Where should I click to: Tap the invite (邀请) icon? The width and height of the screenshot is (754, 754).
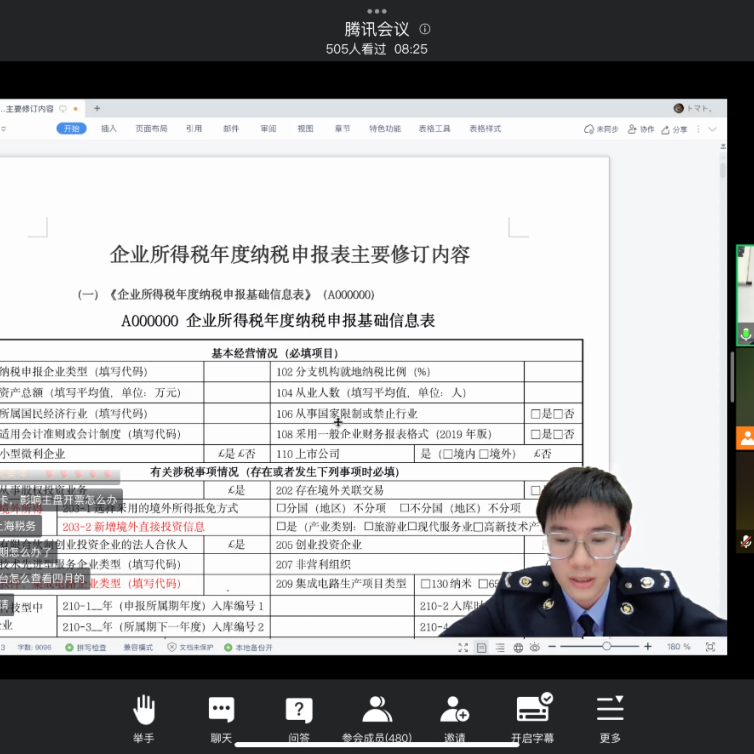454,709
